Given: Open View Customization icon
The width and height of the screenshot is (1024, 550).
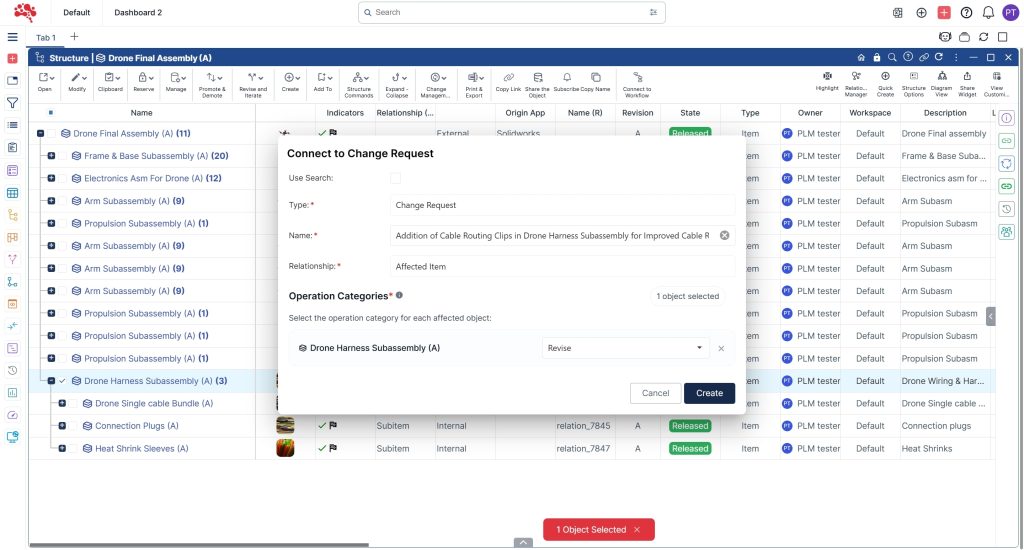Looking at the screenshot, I should (997, 76).
